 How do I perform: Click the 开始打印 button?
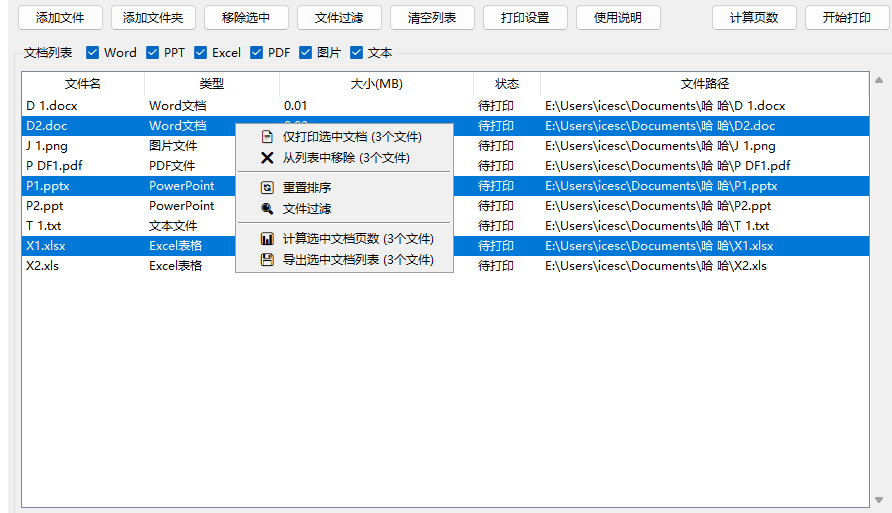[847, 18]
